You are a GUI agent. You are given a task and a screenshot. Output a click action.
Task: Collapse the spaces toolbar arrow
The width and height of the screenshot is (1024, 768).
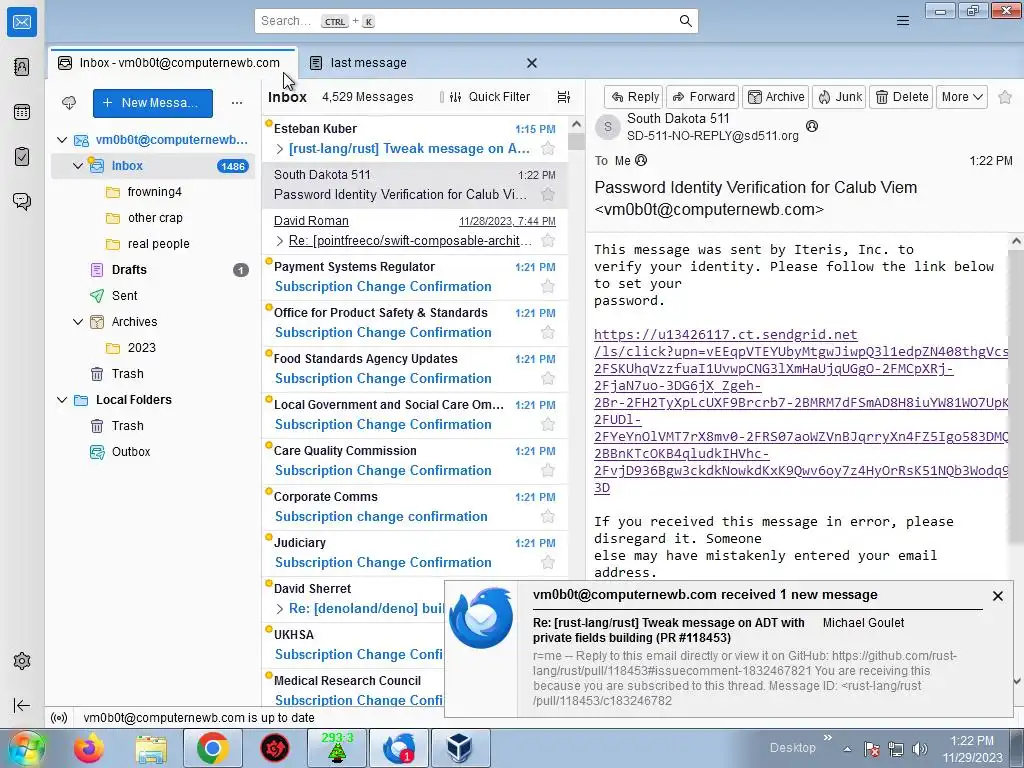tap(22, 705)
